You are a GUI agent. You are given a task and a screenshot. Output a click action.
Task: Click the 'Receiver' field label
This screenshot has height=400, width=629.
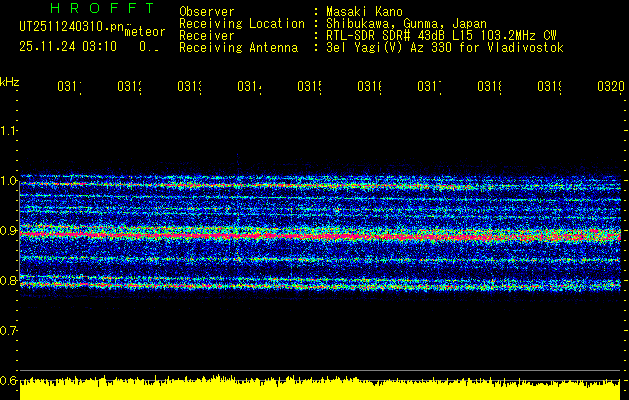tap(207, 36)
